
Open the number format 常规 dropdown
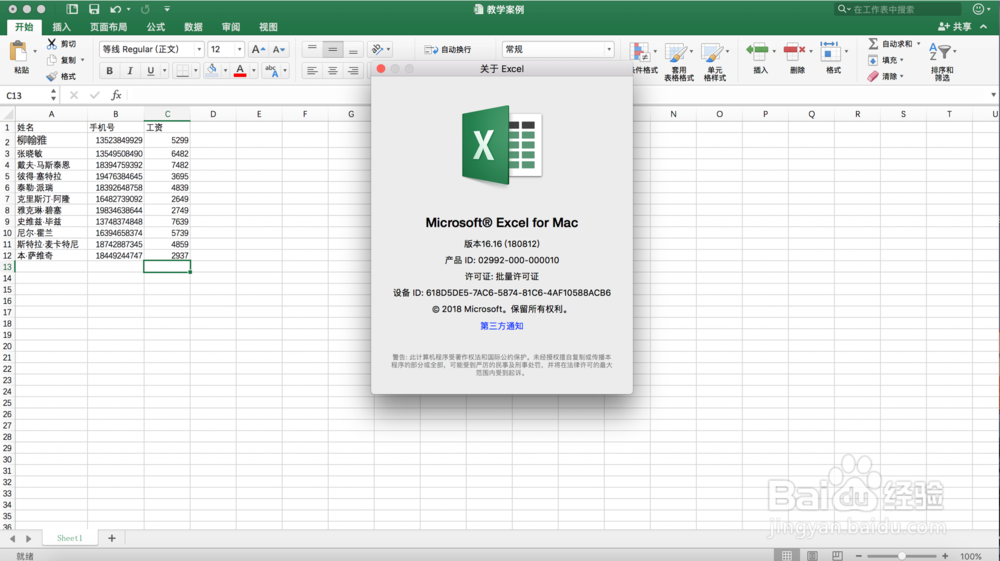coord(609,49)
